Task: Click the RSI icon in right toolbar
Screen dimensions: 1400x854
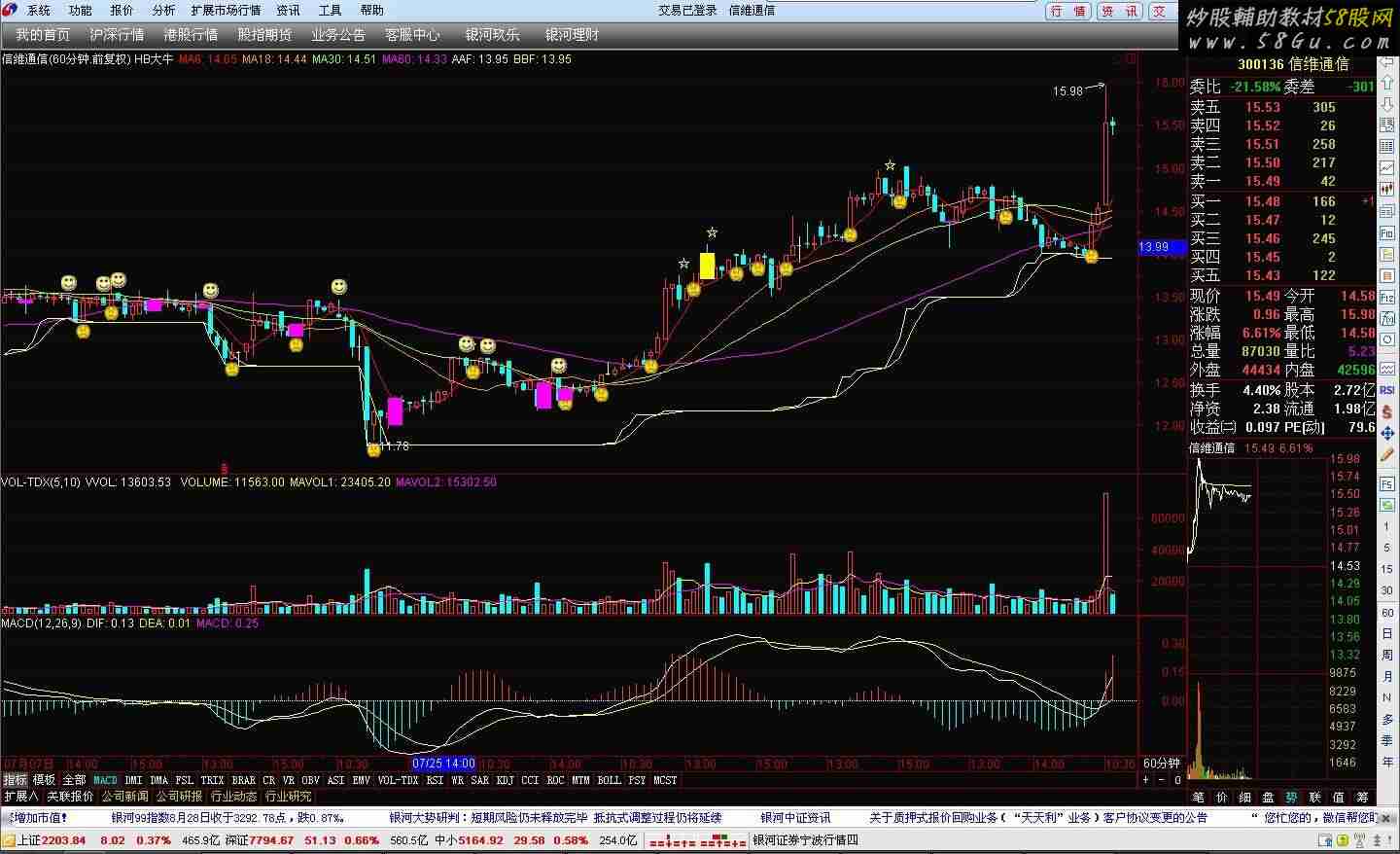Action: coord(1388,389)
